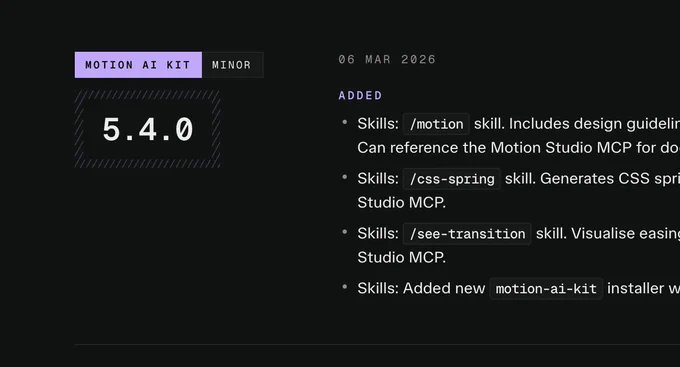Viewport: 680px width, 367px height.
Task: Click the ADDED section heading
Action: pyautogui.click(x=360, y=95)
